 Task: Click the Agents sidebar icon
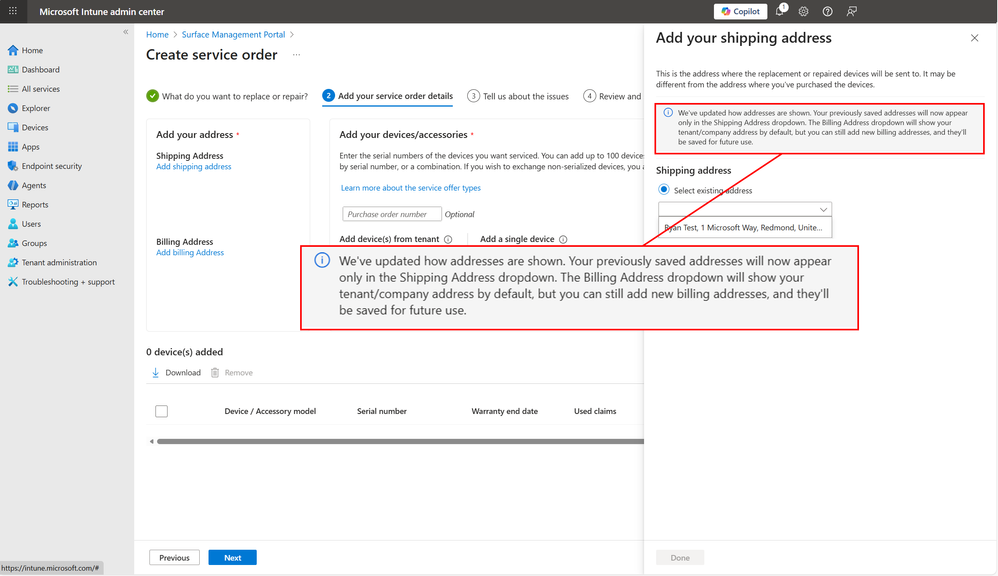click(x=13, y=185)
